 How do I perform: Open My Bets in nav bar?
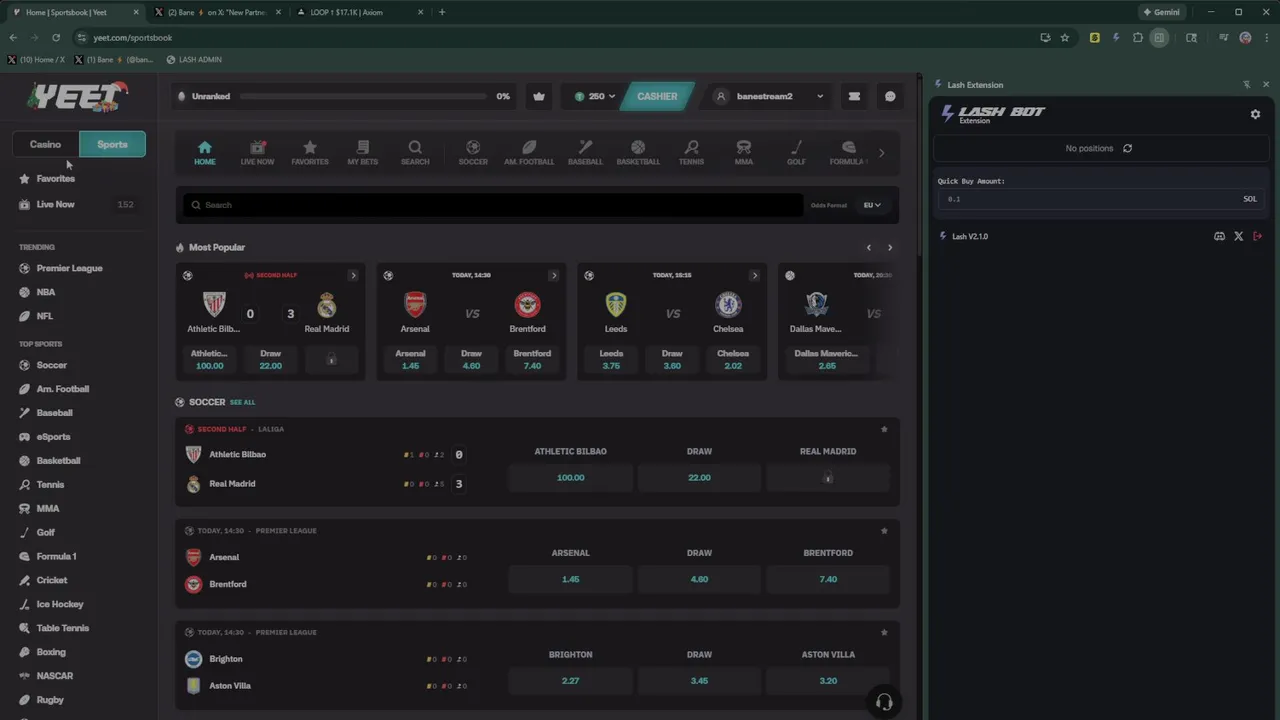pyautogui.click(x=362, y=152)
